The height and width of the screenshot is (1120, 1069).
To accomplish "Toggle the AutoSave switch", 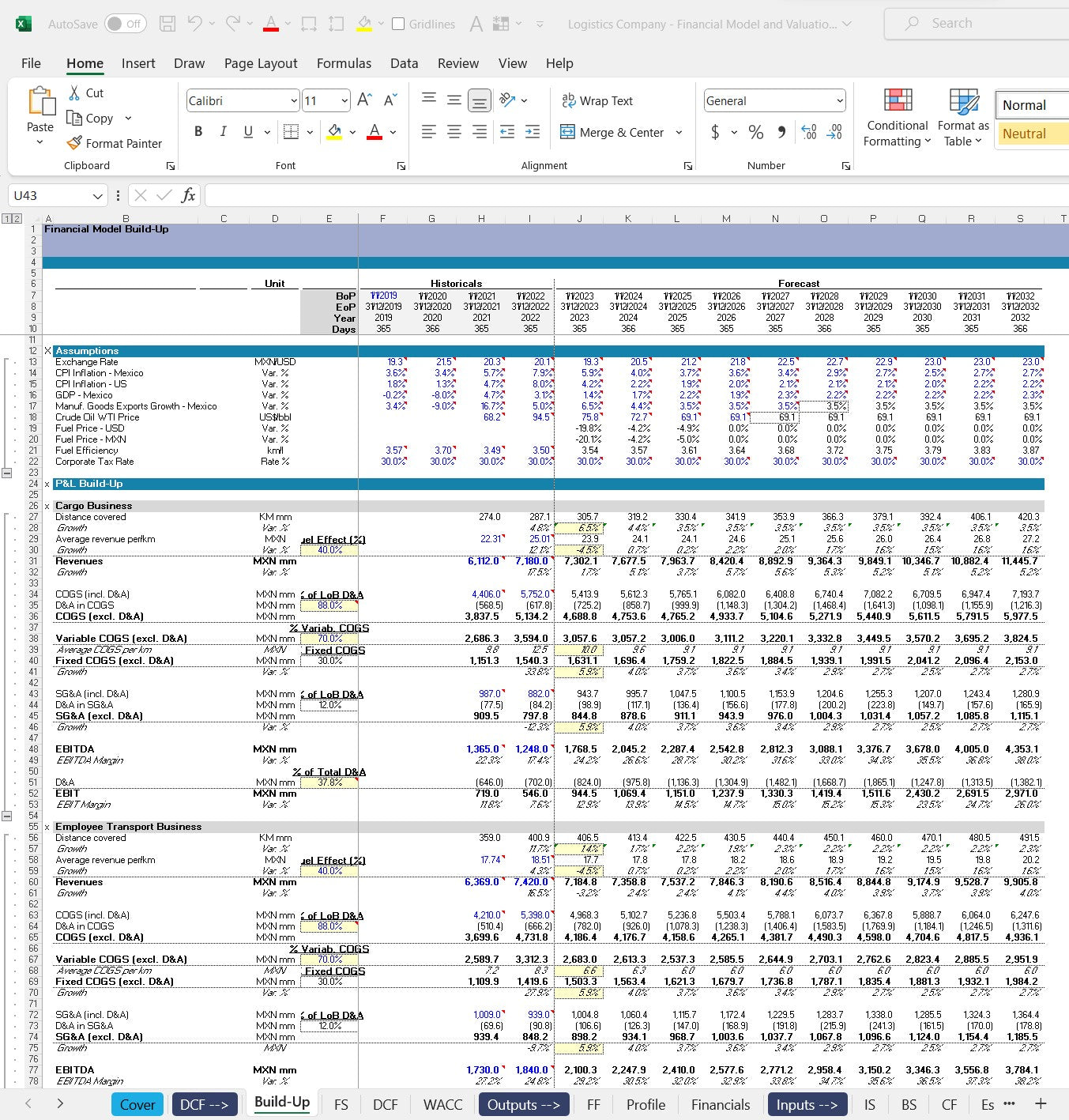I will pyautogui.click(x=125, y=24).
